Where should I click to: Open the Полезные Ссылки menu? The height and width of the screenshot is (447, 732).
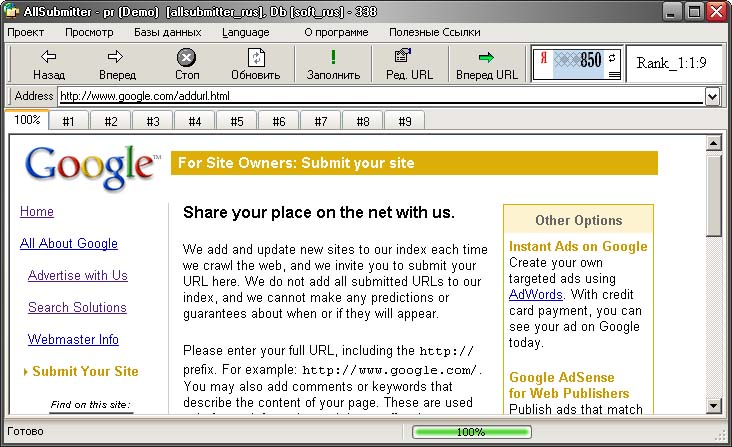pyautogui.click(x=435, y=32)
